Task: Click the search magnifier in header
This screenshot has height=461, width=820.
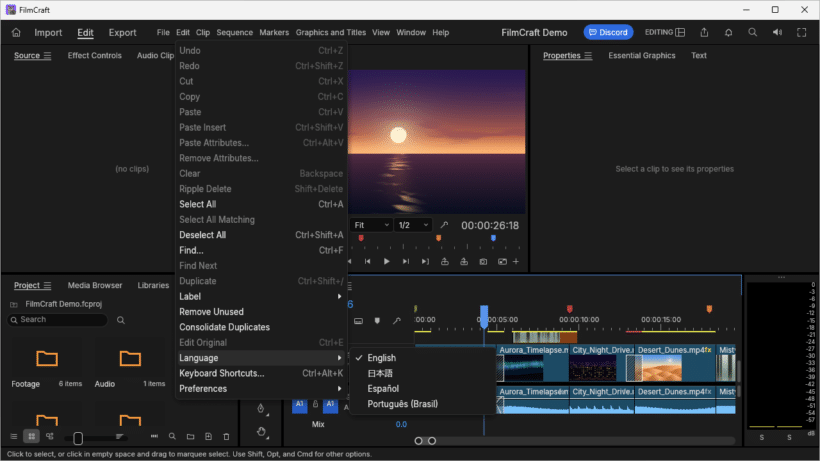Action: coord(753,32)
